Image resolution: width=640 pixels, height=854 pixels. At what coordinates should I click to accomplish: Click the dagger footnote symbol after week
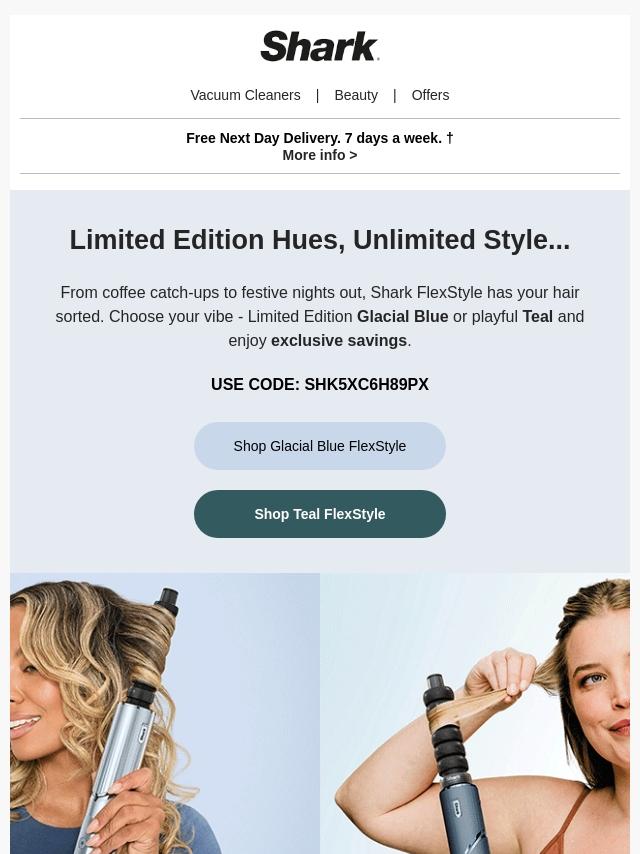pyautogui.click(x=450, y=138)
